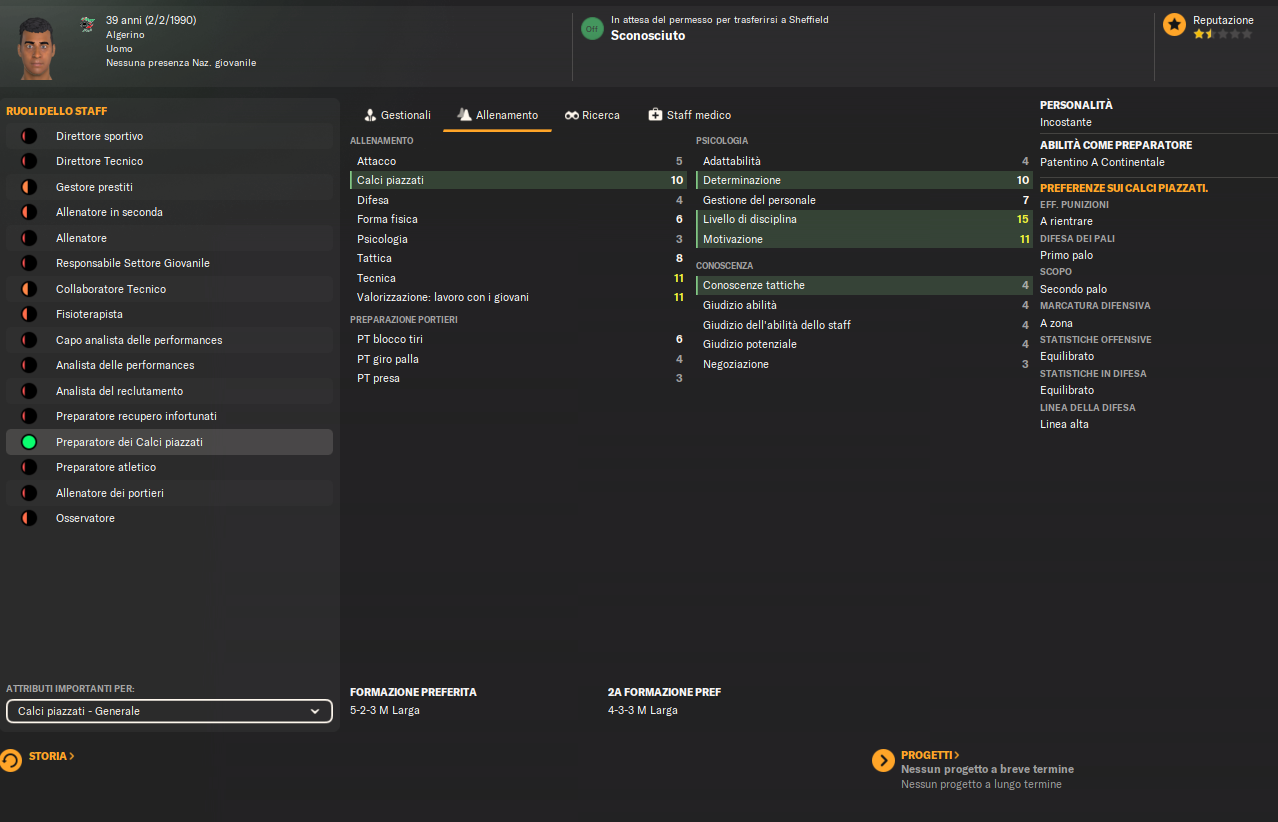Click the Storia circular arrow icon
Viewport: 1278px width, 822px height.
point(11,760)
